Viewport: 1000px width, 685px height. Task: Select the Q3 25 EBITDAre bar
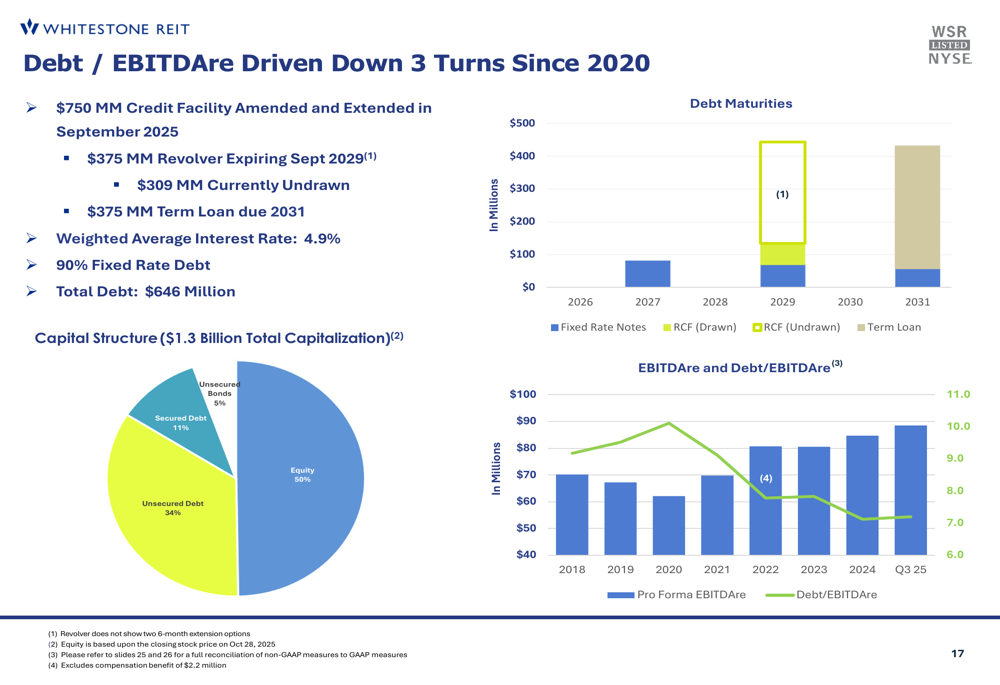[910, 490]
